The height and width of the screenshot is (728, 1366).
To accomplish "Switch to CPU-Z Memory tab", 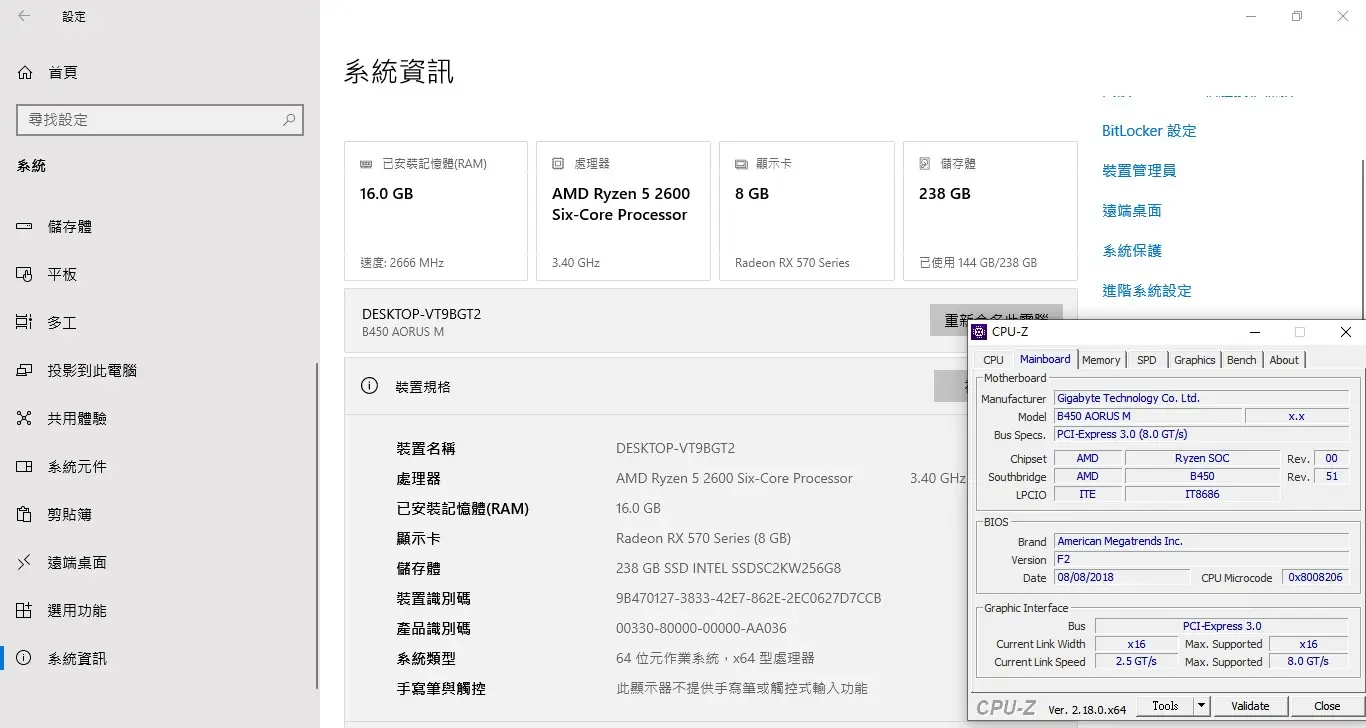I will click(1101, 360).
